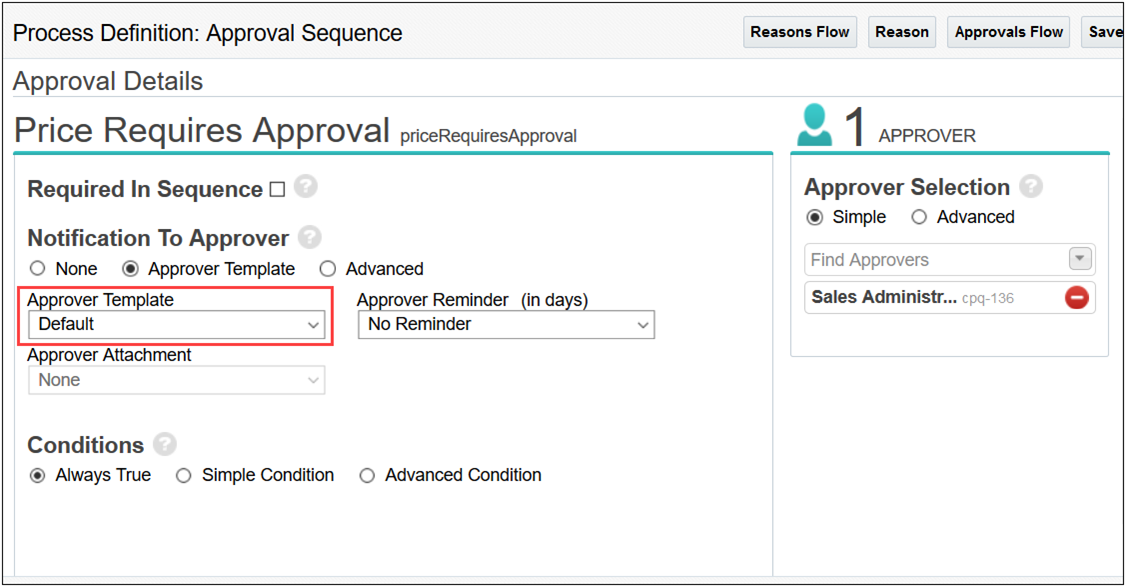Image resolution: width=1126 pixels, height=587 pixels.
Task: Open the Approver Template dropdown showing Default
Action: [x=176, y=324]
